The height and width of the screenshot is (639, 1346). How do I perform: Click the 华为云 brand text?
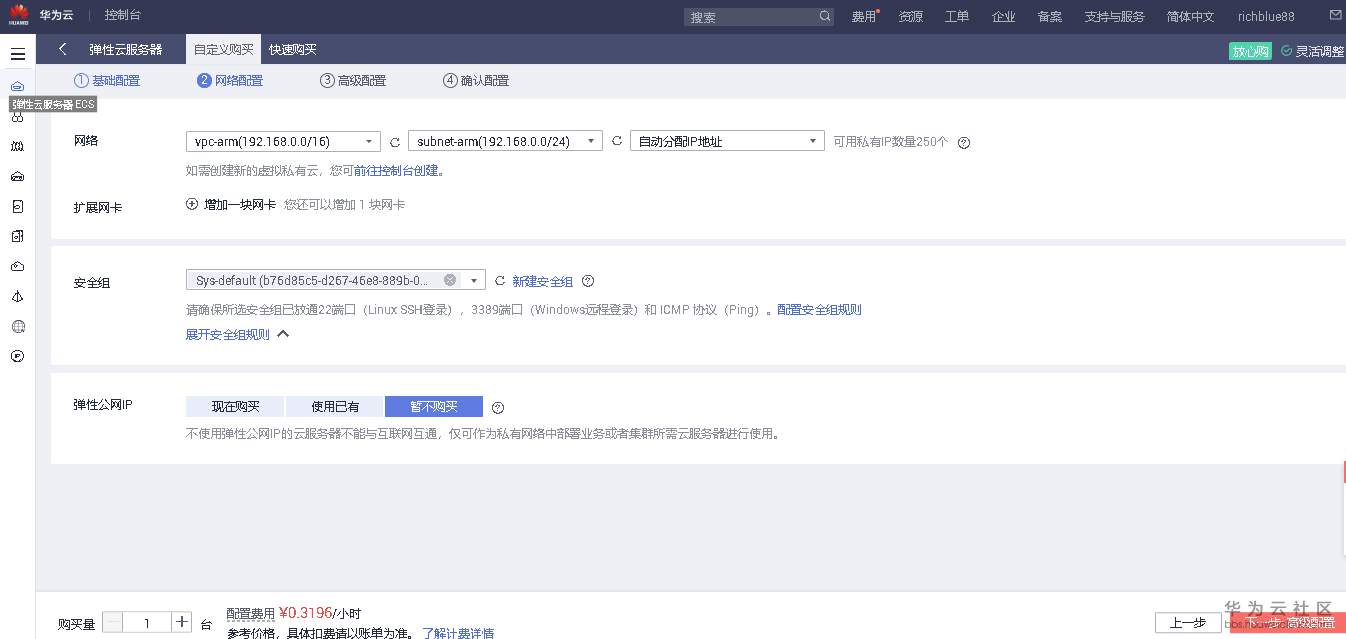tap(56, 16)
